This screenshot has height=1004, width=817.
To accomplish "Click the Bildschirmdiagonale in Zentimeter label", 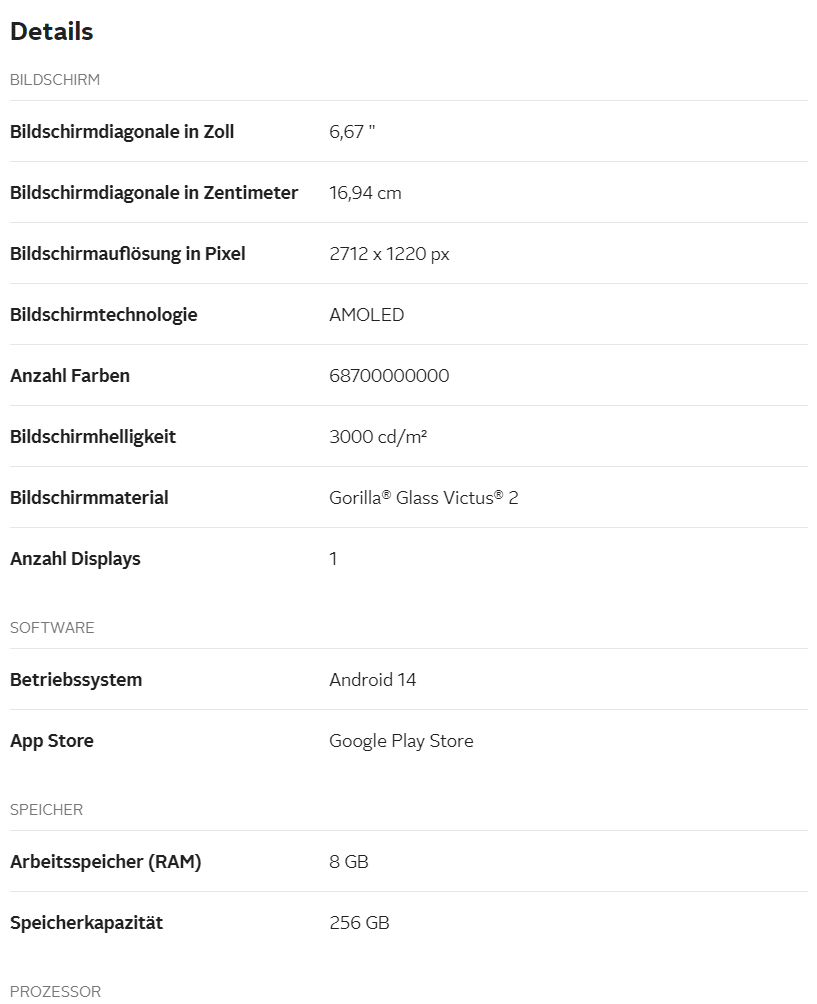I will (x=154, y=193).
